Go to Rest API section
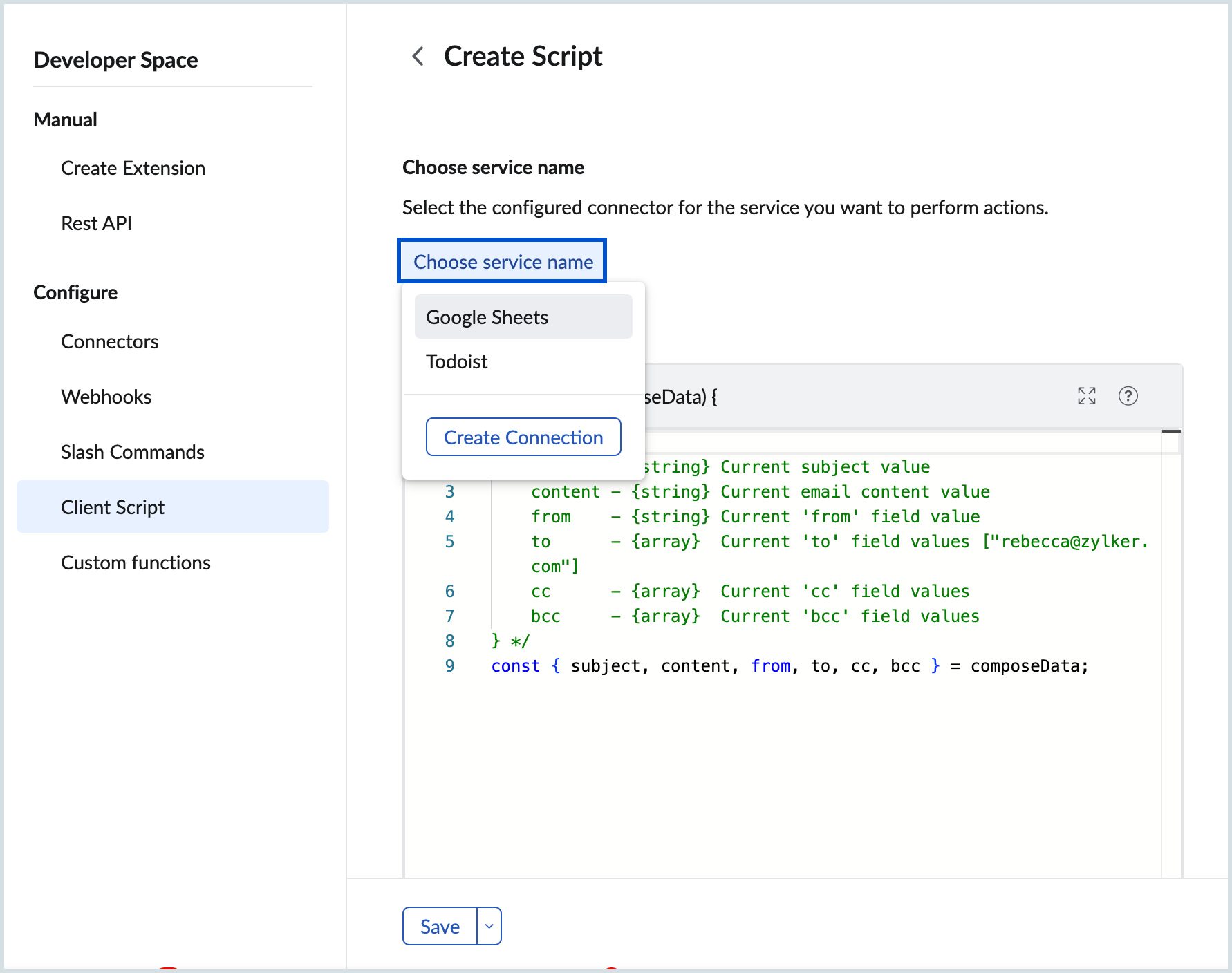 tap(96, 223)
